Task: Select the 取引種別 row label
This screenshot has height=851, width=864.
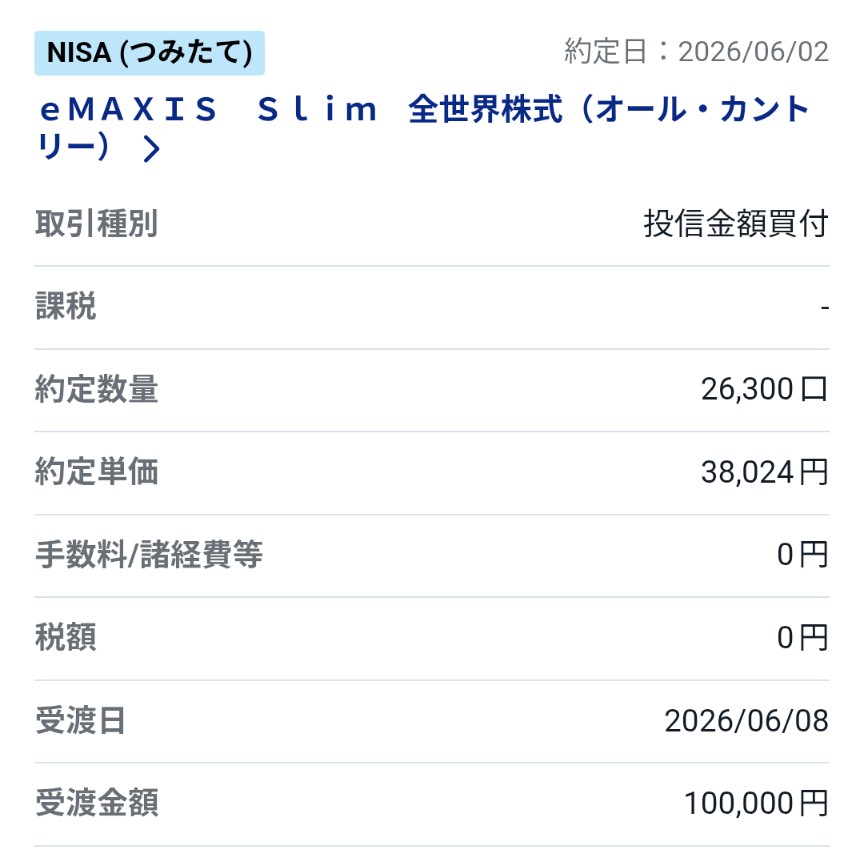Action: pos(96,223)
